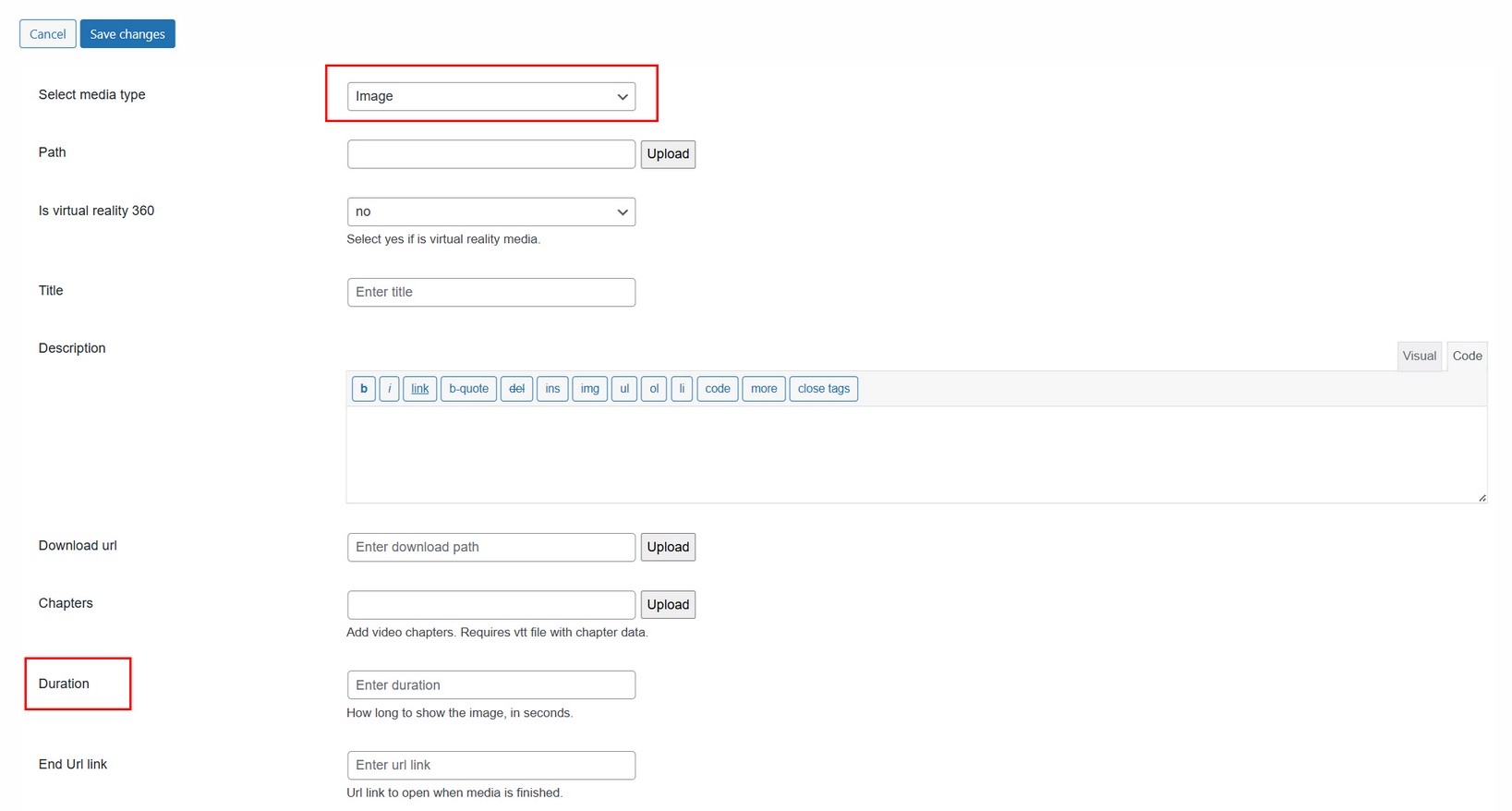
Task: Click the Save changes button
Action: [x=127, y=34]
